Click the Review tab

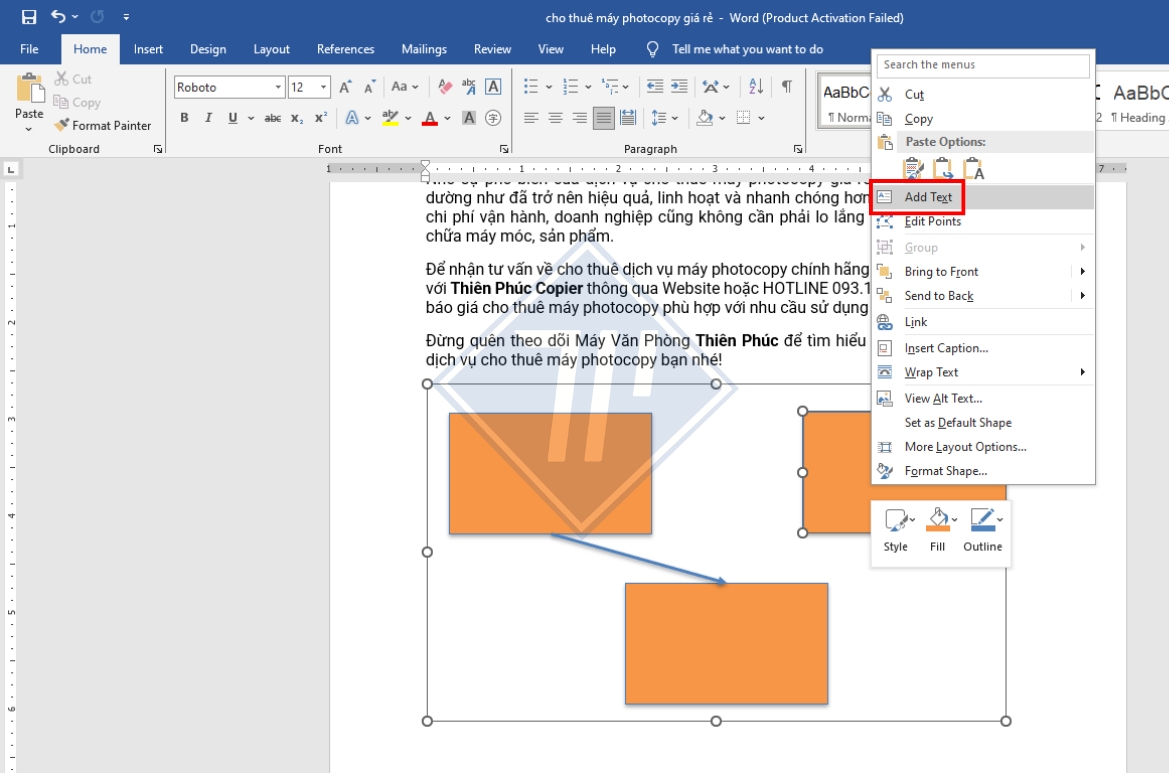pos(493,49)
